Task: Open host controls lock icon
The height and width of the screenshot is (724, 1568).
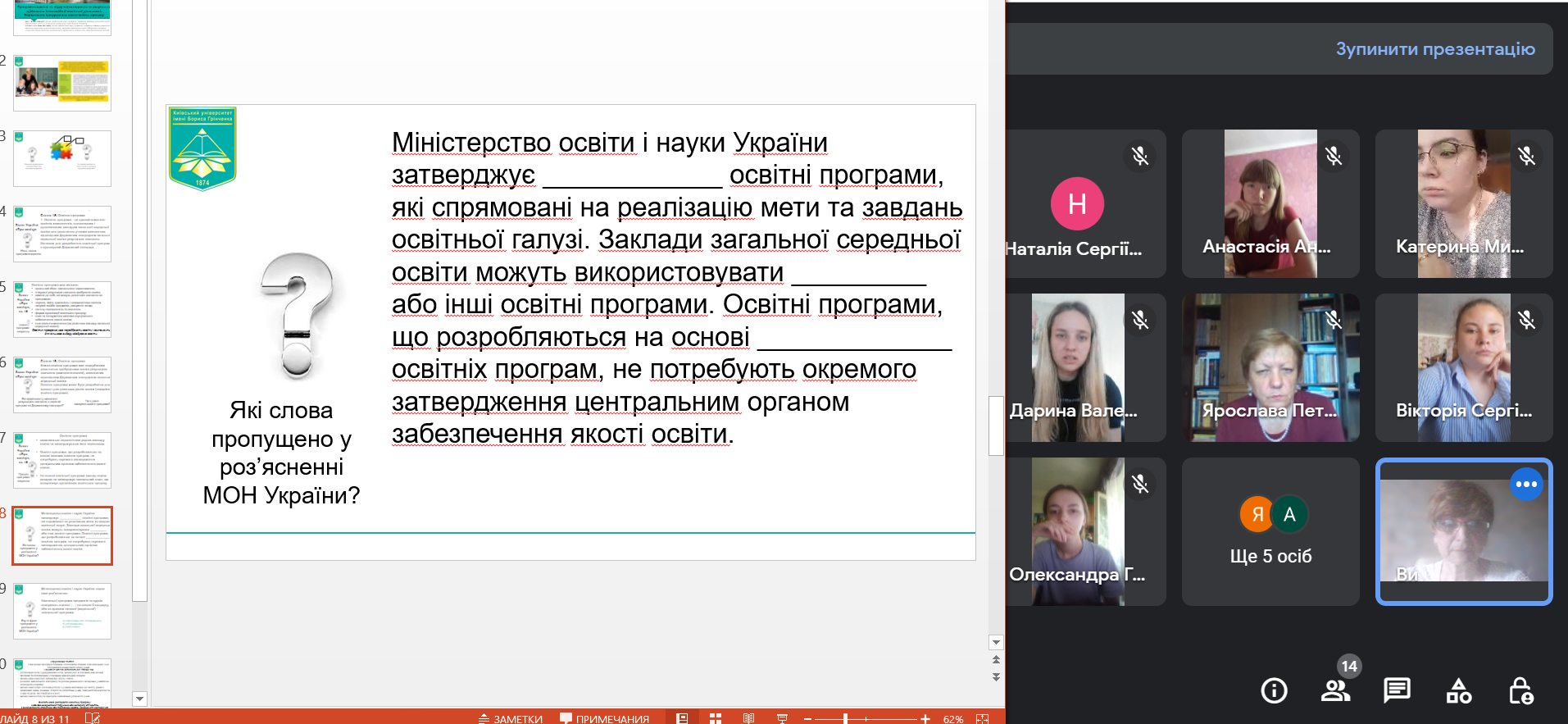Action: click(1520, 690)
